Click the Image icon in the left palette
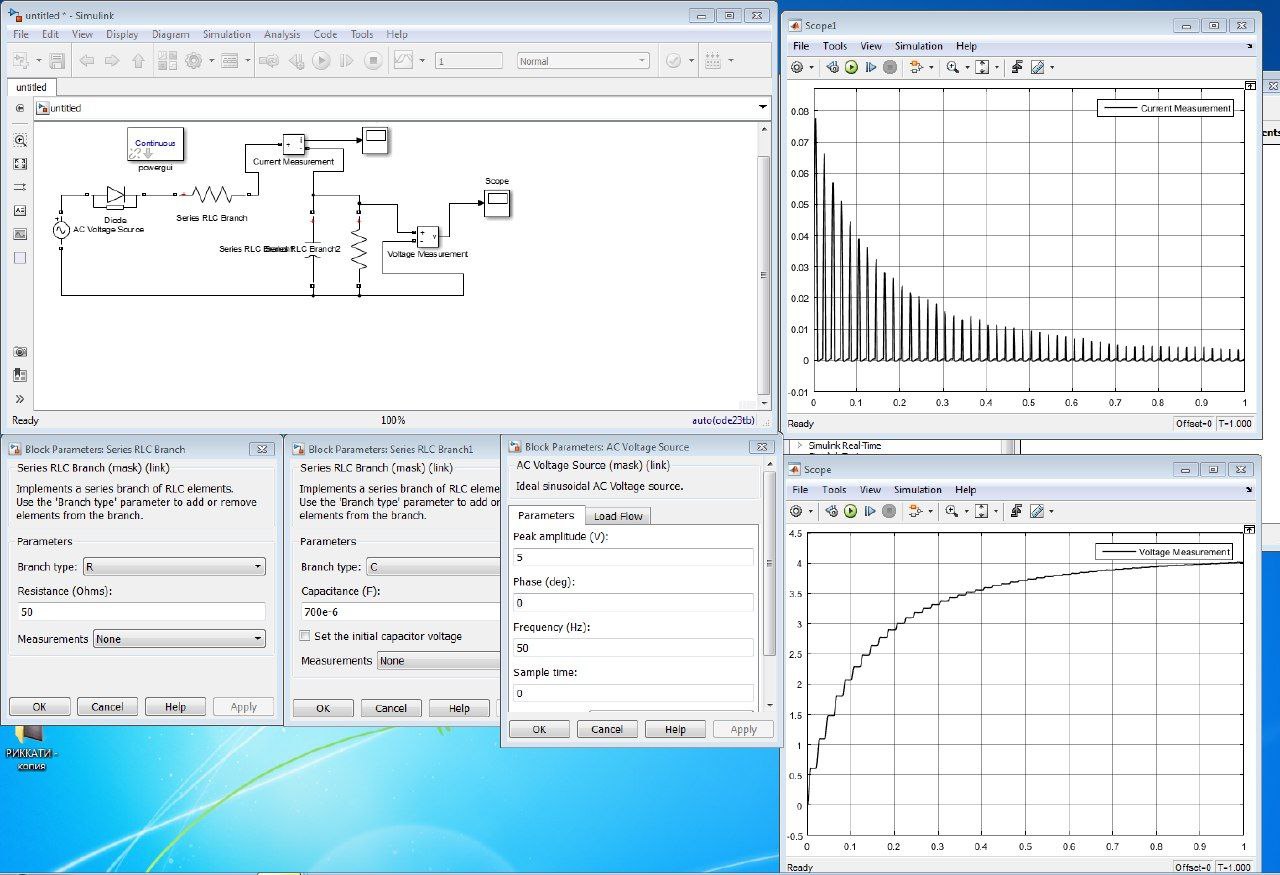Viewport: 1280px width, 875px height. [20, 234]
